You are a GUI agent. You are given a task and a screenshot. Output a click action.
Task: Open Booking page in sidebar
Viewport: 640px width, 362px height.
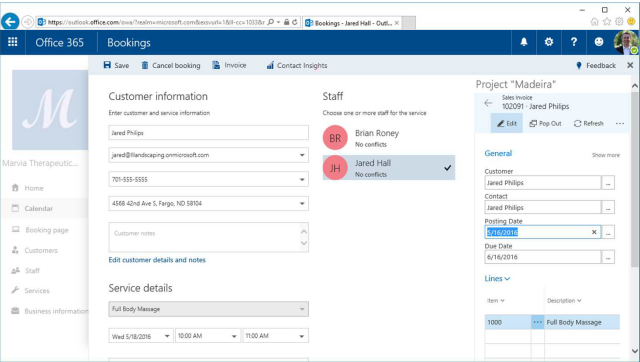pos(40,230)
